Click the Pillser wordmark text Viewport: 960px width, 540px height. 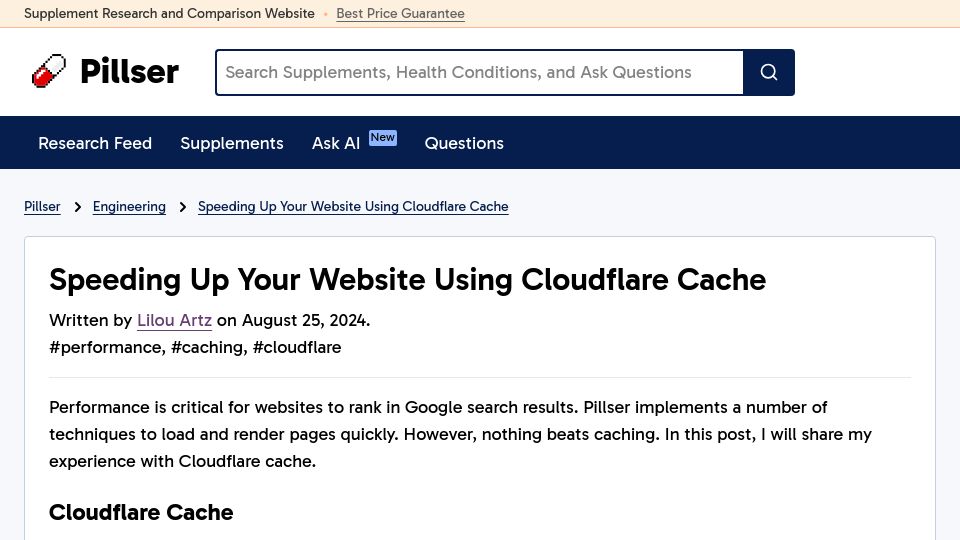(130, 71)
